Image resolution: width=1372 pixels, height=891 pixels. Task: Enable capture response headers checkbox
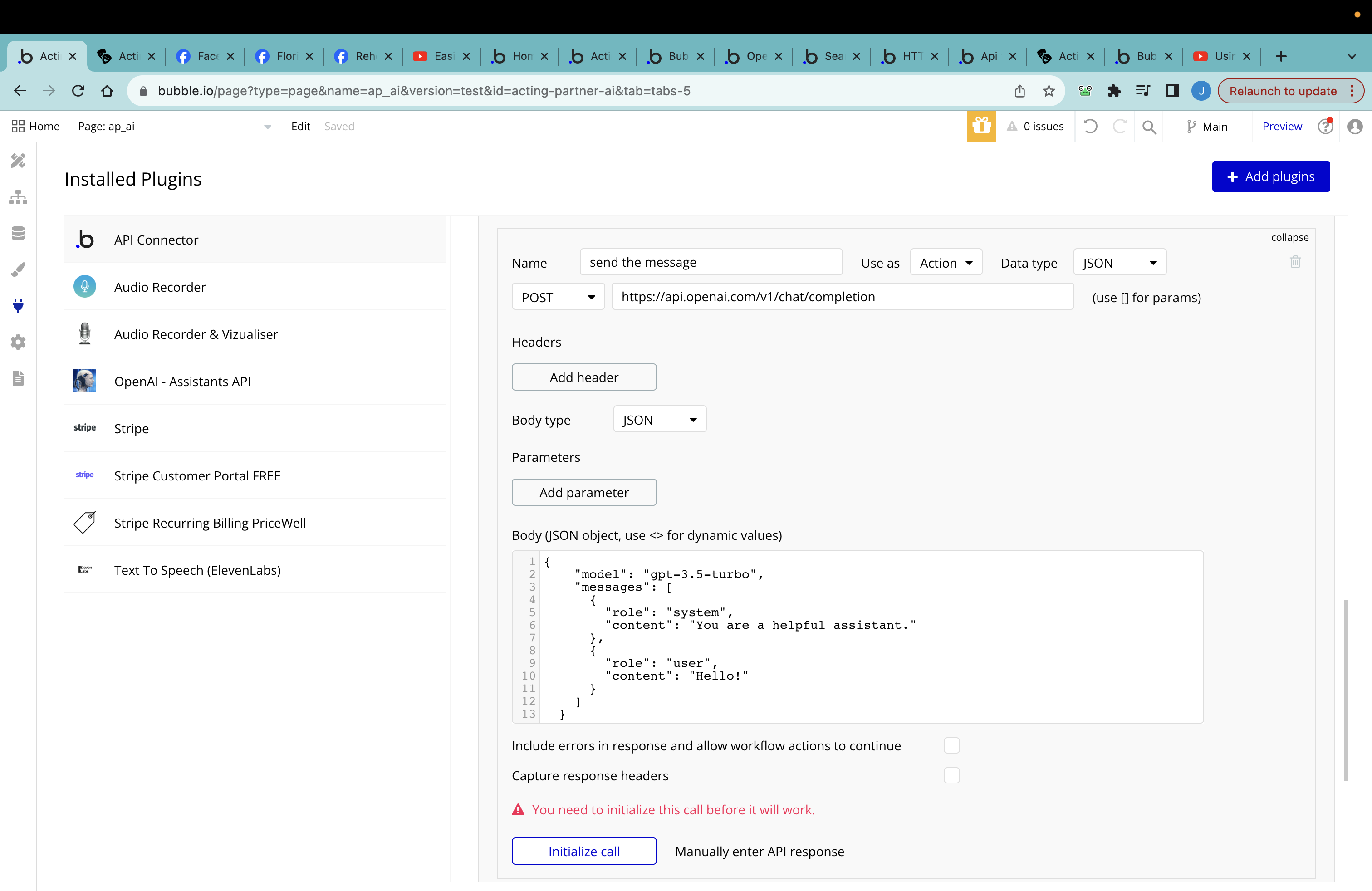(951, 775)
